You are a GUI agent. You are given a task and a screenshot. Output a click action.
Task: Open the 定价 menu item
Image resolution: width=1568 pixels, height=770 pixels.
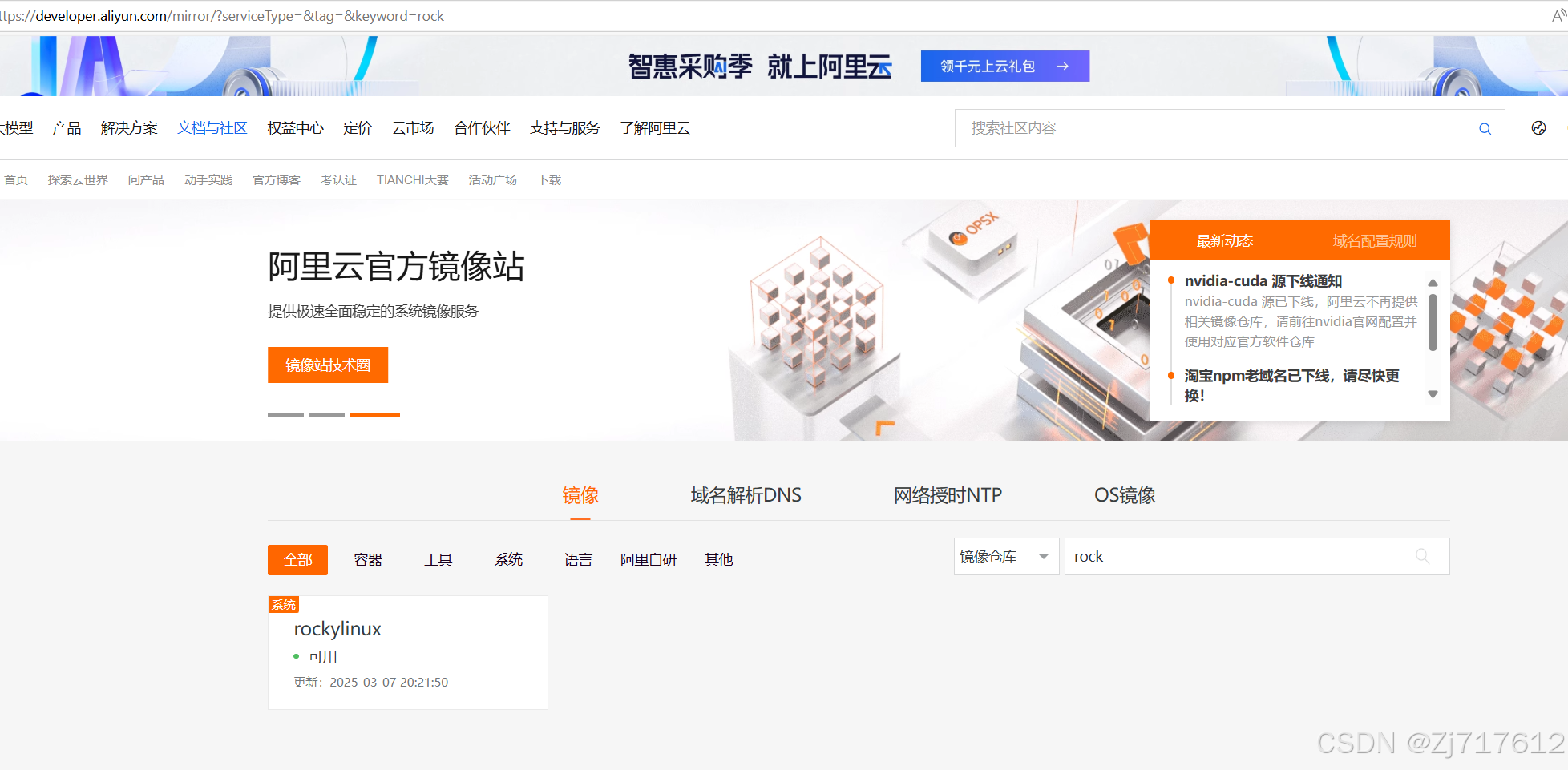pyautogui.click(x=358, y=128)
